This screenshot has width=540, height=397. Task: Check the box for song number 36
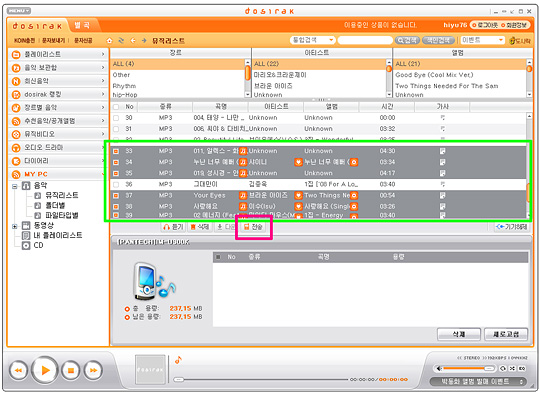point(116,184)
